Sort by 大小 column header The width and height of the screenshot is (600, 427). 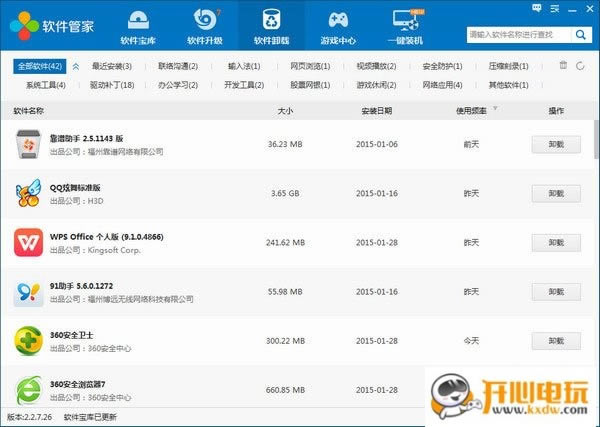coord(285,111)
